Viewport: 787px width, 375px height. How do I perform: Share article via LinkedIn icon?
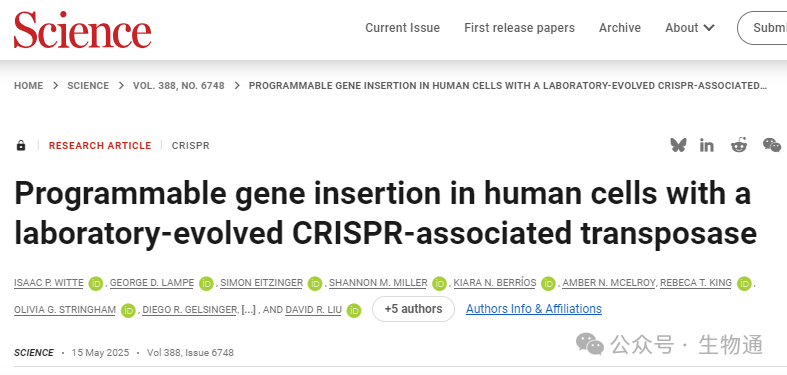(x=707, y=146)
